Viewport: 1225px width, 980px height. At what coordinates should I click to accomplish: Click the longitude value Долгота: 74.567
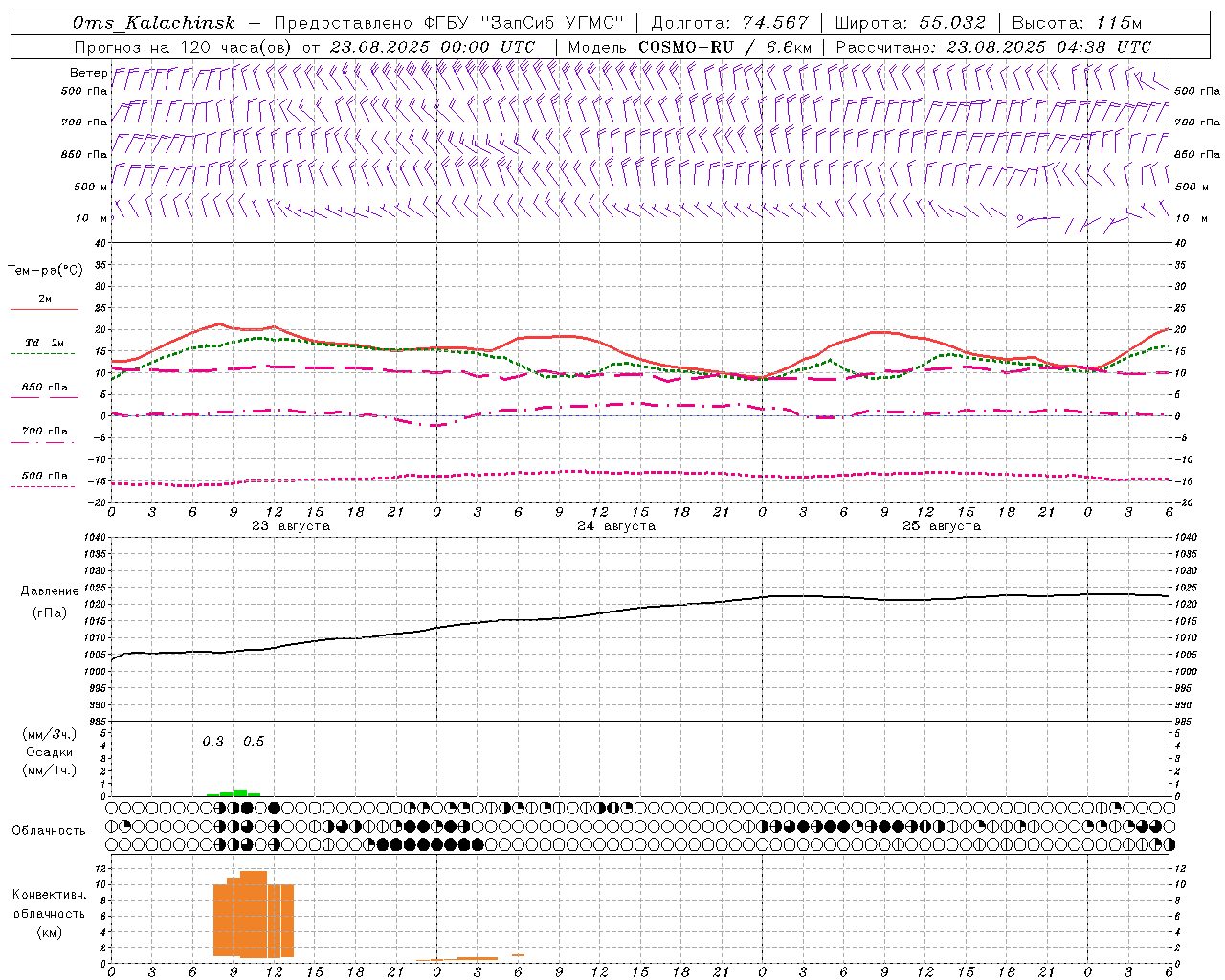point(728,23)
